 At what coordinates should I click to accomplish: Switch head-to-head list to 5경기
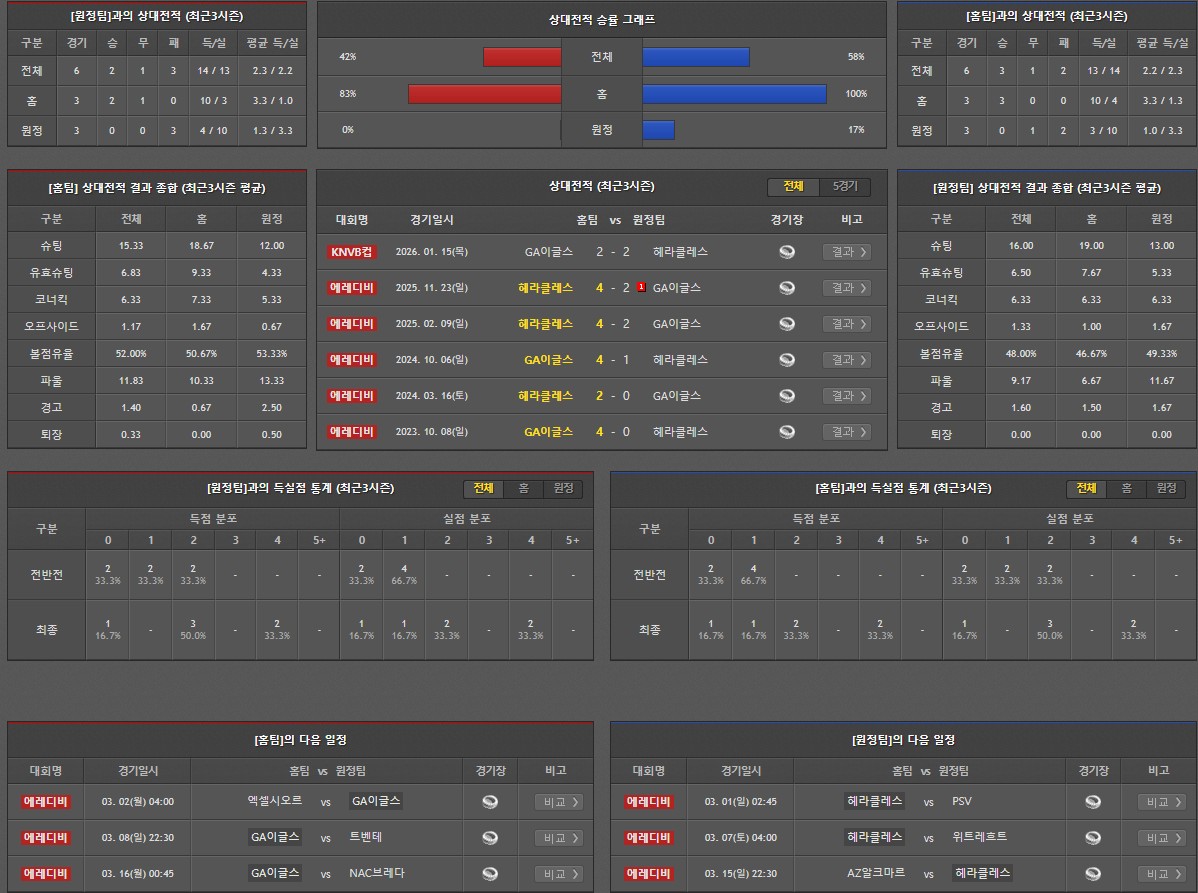click(845, 187)
